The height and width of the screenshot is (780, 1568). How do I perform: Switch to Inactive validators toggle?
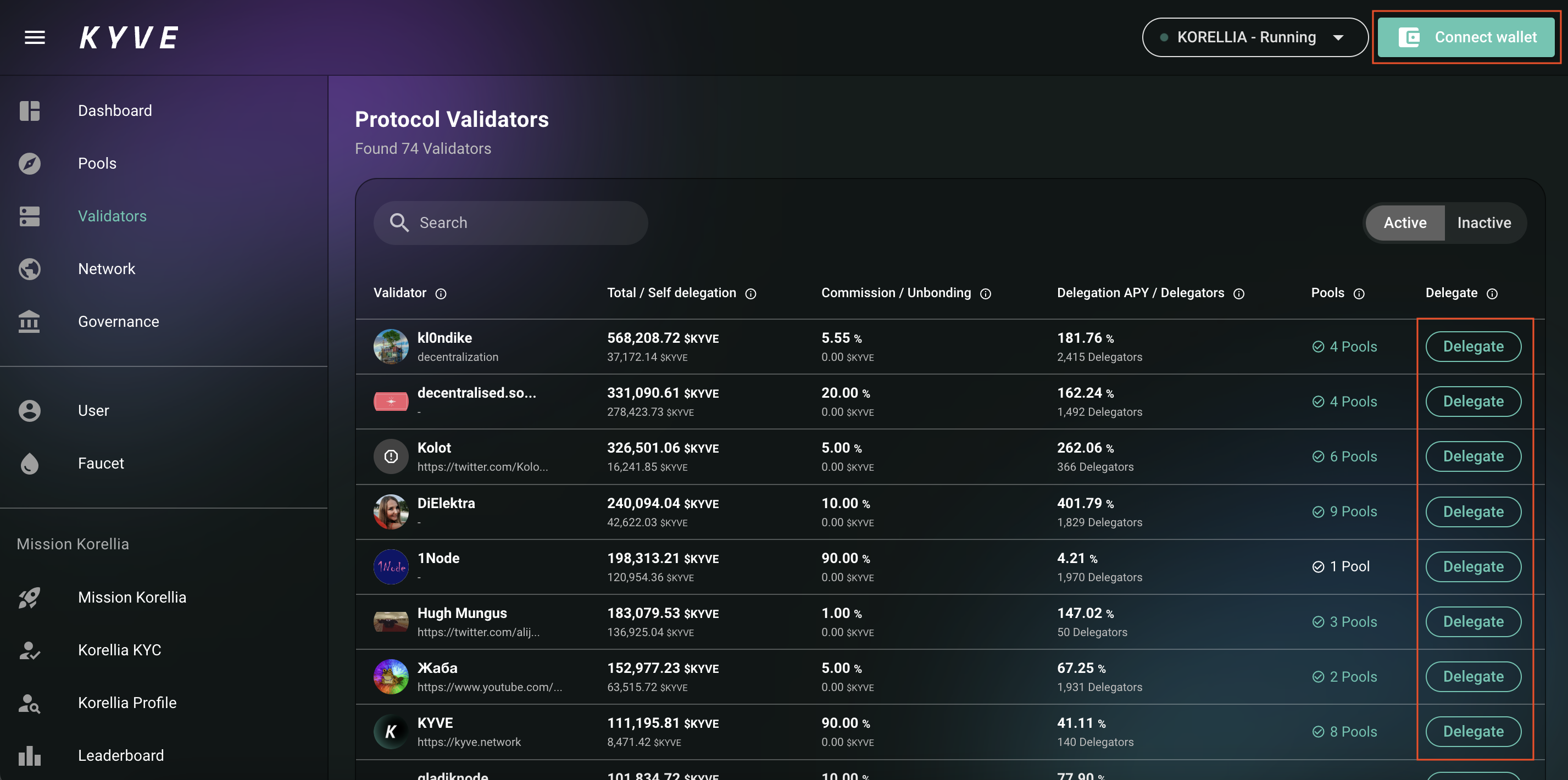click(1483, 222)
